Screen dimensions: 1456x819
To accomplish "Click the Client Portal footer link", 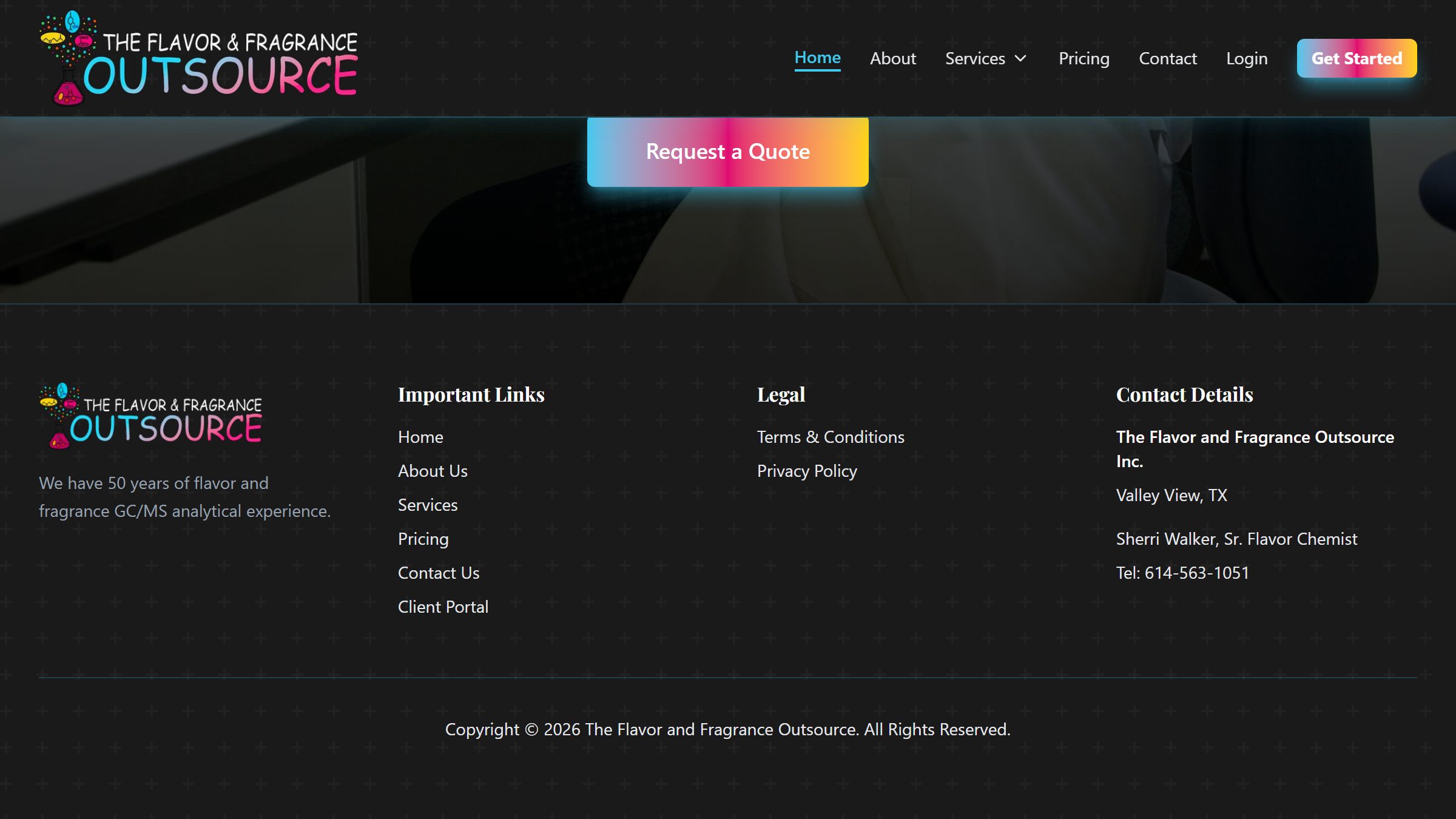I will (443, 606).
